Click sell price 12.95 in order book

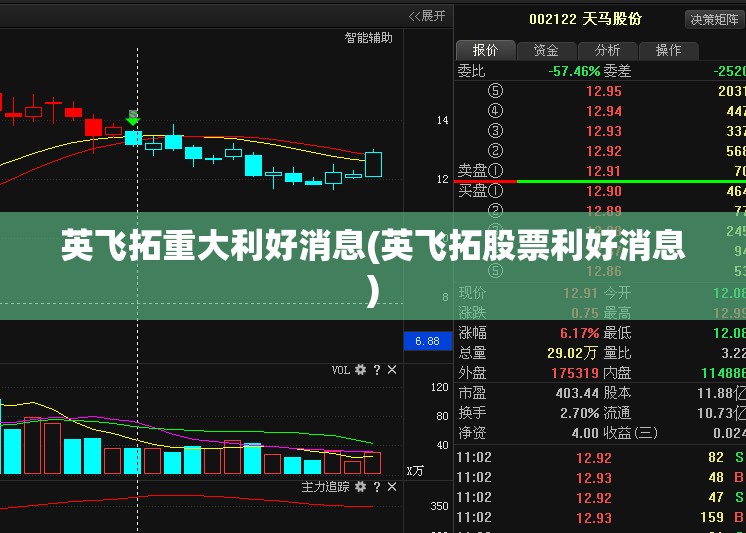tap(604, 91)
